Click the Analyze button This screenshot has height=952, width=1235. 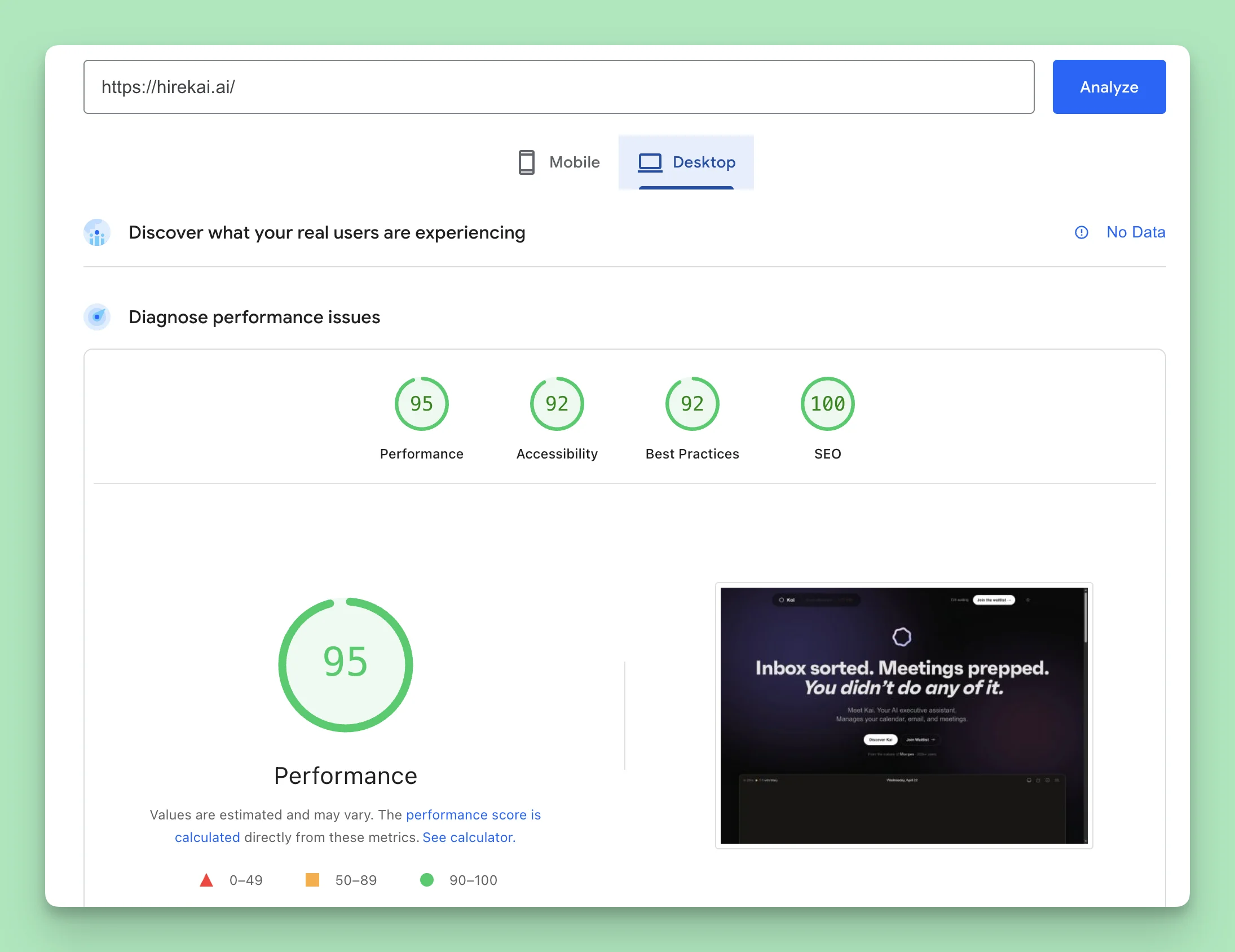click(x=1108, y=87)
